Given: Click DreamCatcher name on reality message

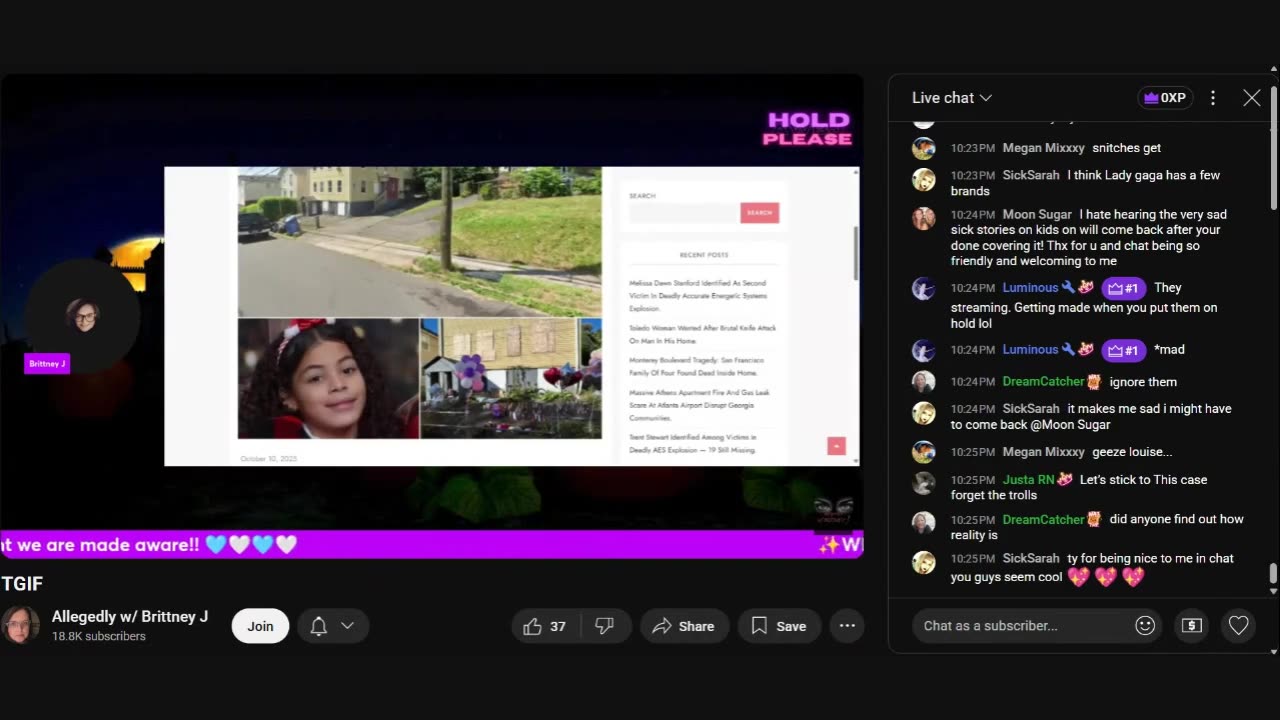Looking at the screenshot, I should click(x=1044, y=519).
